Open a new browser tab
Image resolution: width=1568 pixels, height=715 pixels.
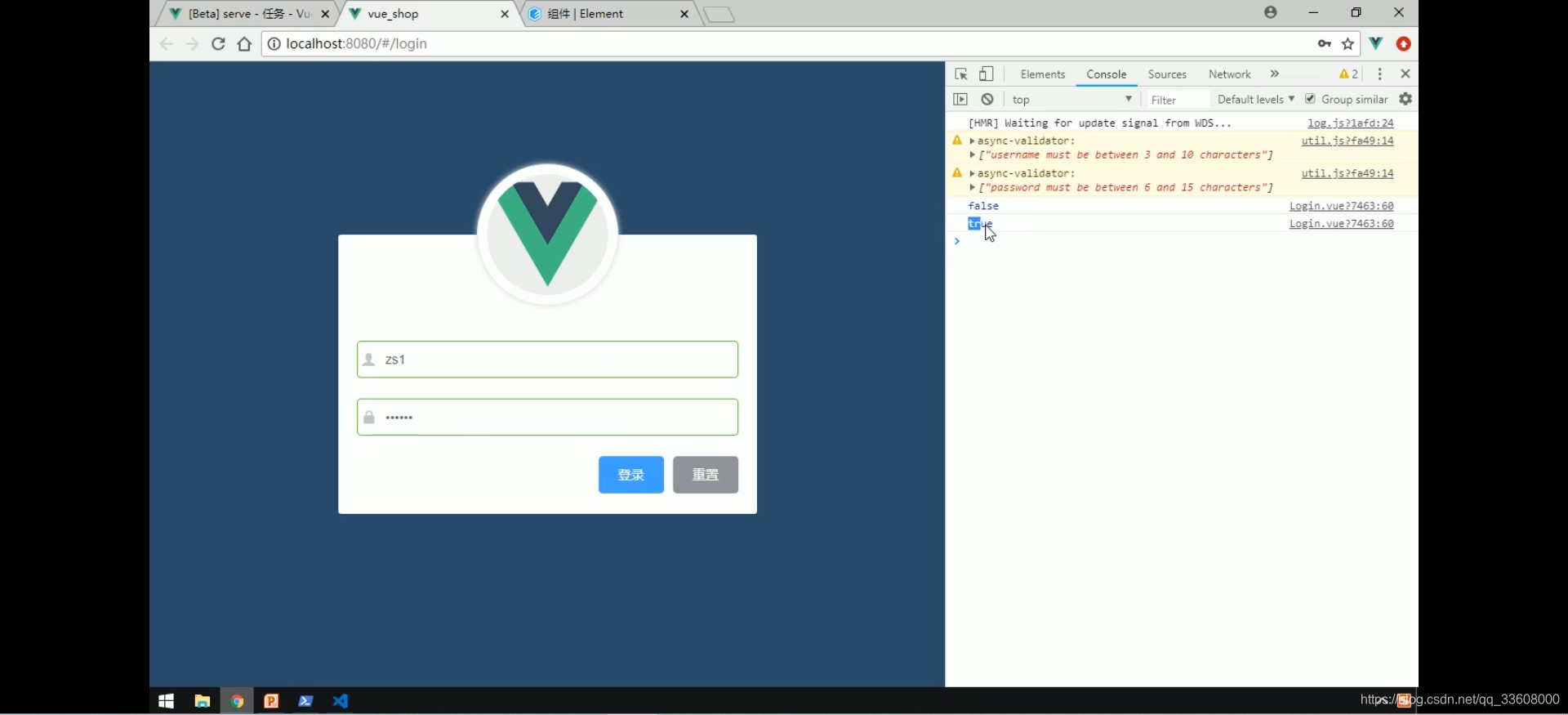719,15
